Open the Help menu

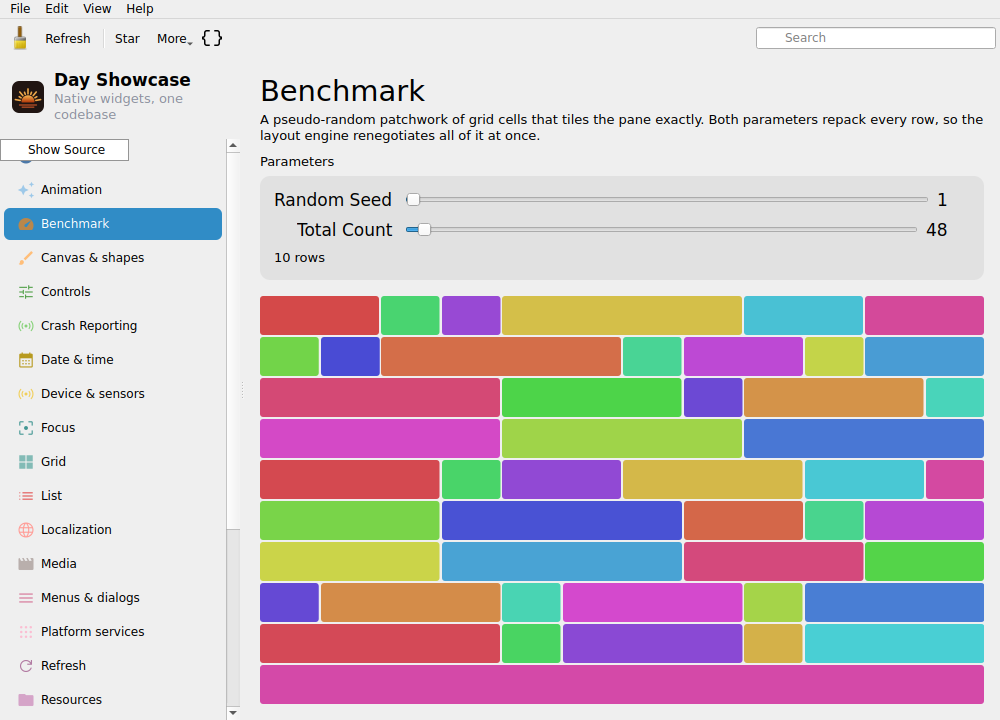click(140, 9)
